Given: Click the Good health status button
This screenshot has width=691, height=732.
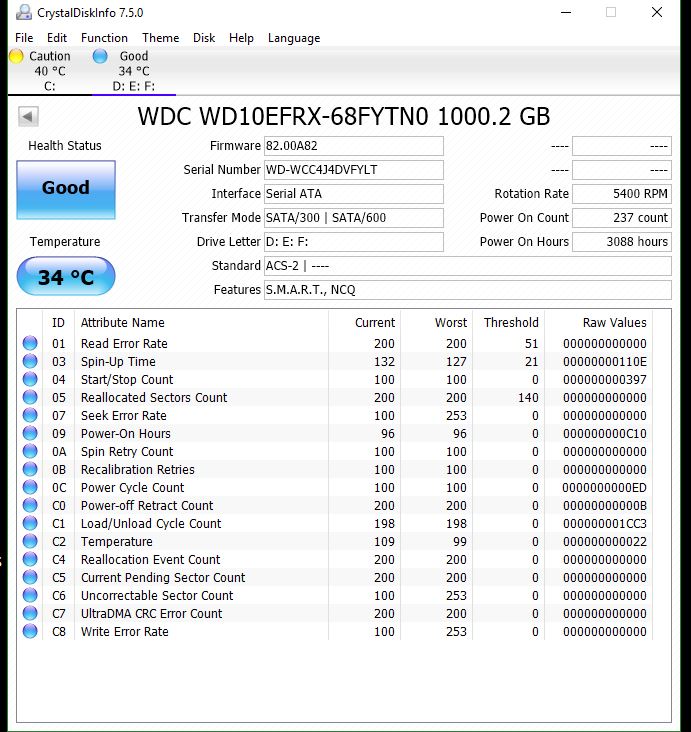Looking at the screenshot, I should 66,190.
